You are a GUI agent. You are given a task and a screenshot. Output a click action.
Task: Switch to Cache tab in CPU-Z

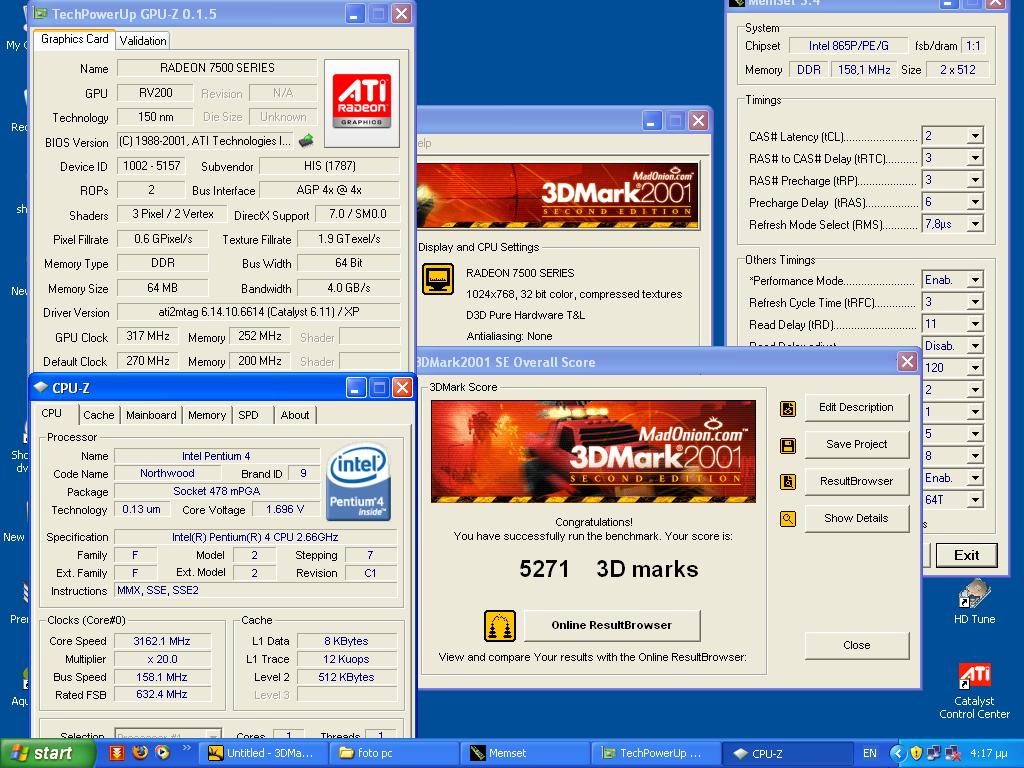[x=99, y=415]
